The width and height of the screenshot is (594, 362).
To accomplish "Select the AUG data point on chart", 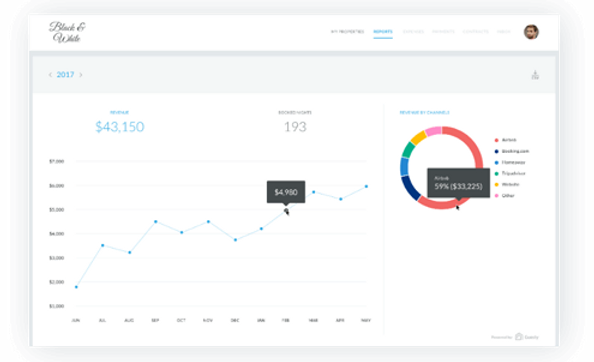I will (130, 252).
